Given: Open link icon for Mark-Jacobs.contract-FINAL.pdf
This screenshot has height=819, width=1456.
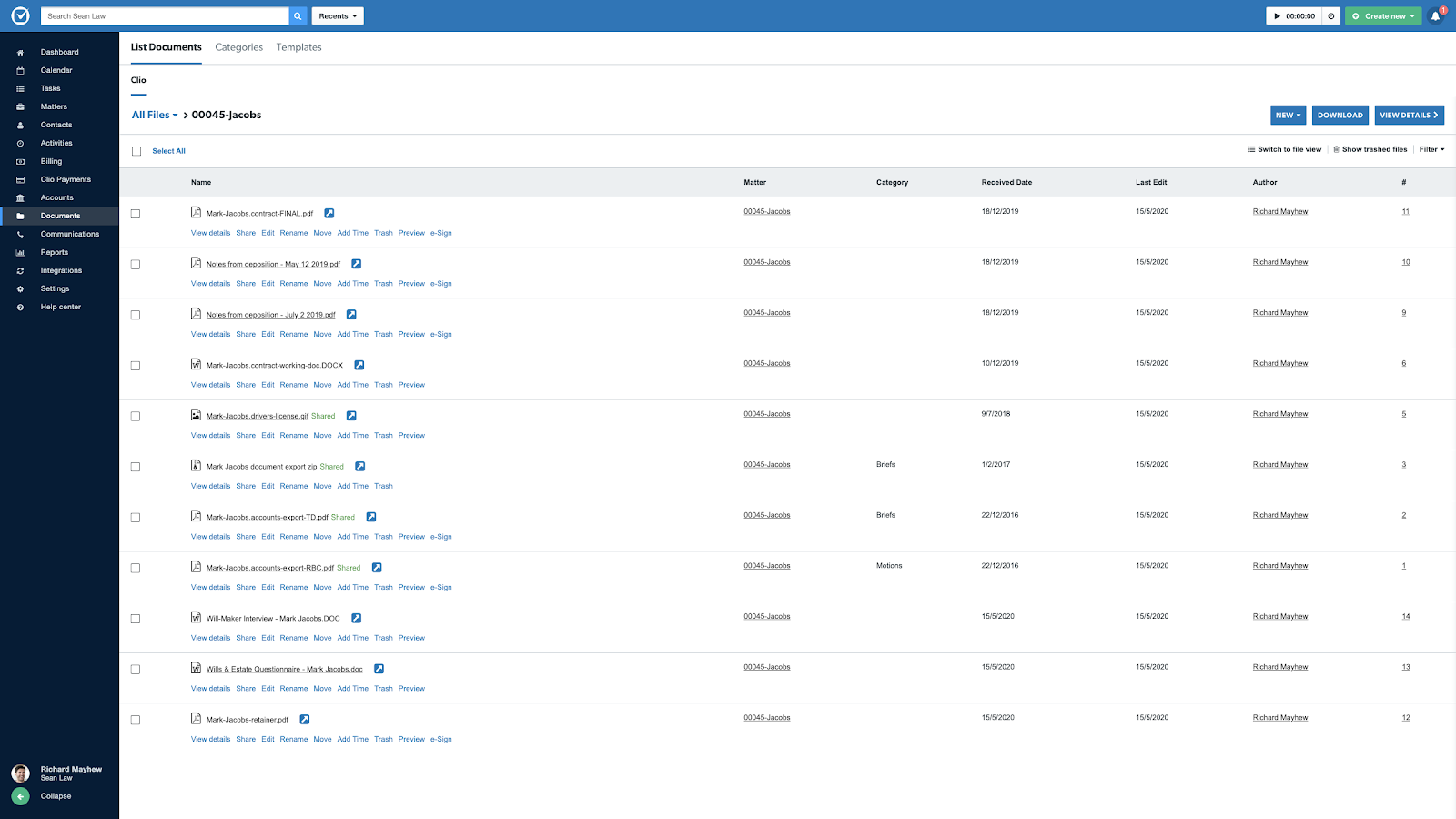Looking at the screenshot, I should 329,213.
